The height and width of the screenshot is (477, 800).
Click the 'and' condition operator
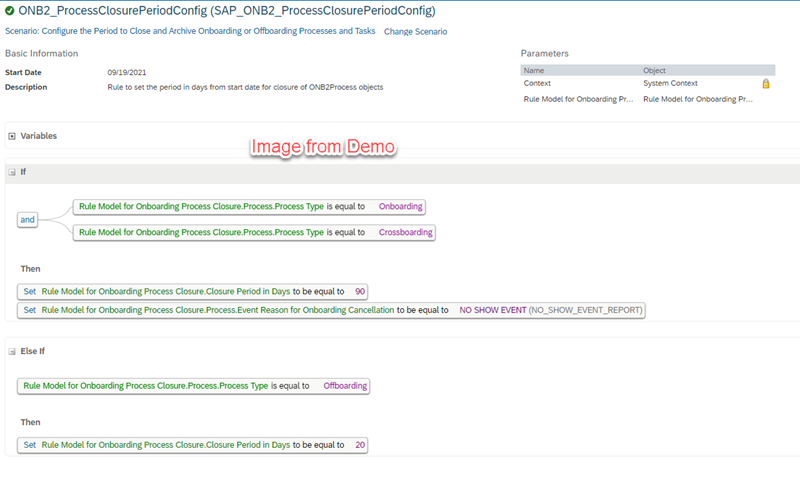(x=28, y=220)
